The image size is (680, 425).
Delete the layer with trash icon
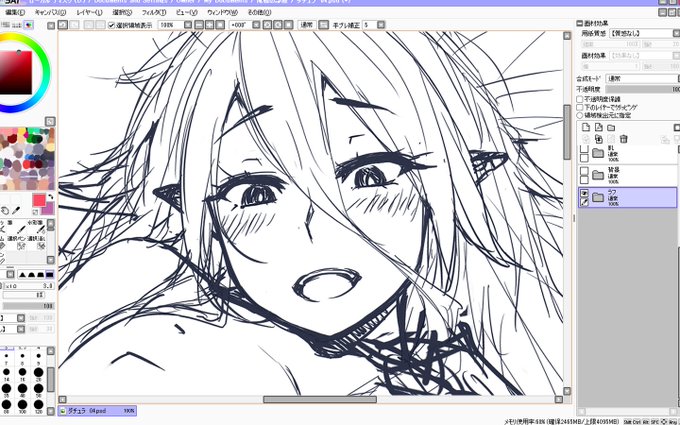pyautogui.click(x=624, y=139)
